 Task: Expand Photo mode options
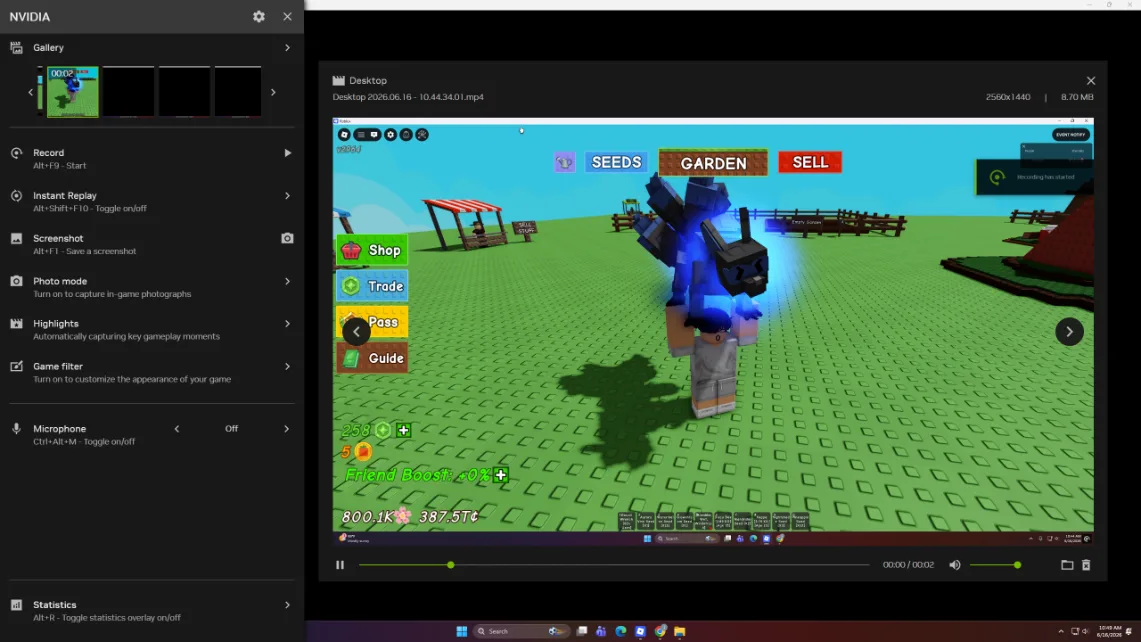click(x=287, y=281)
